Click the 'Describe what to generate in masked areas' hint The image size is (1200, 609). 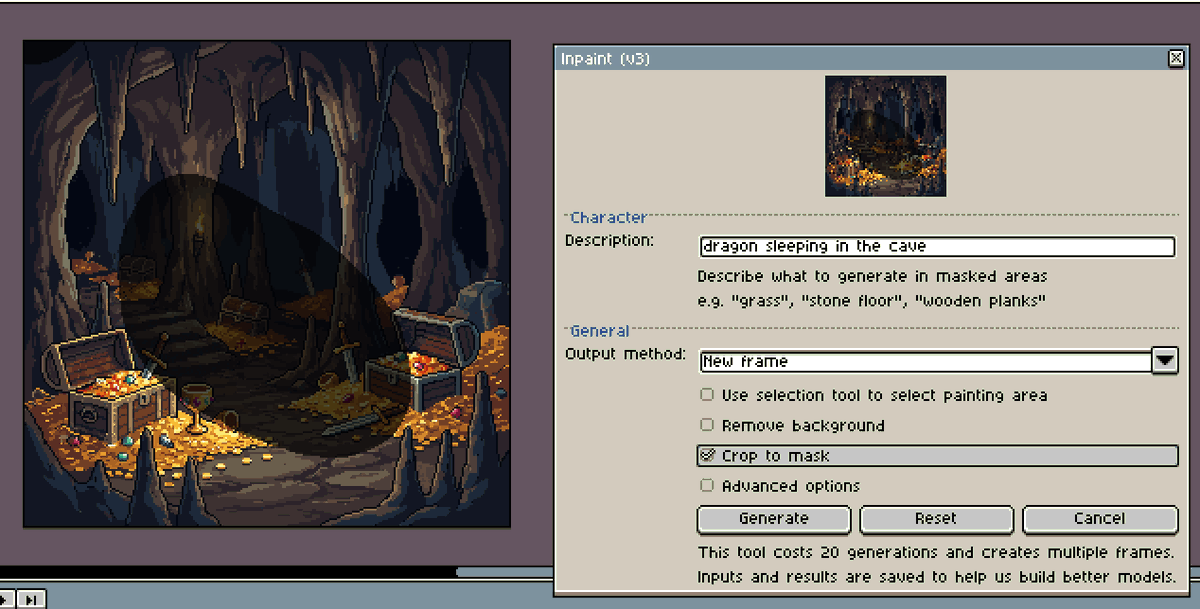pos(872,276)
